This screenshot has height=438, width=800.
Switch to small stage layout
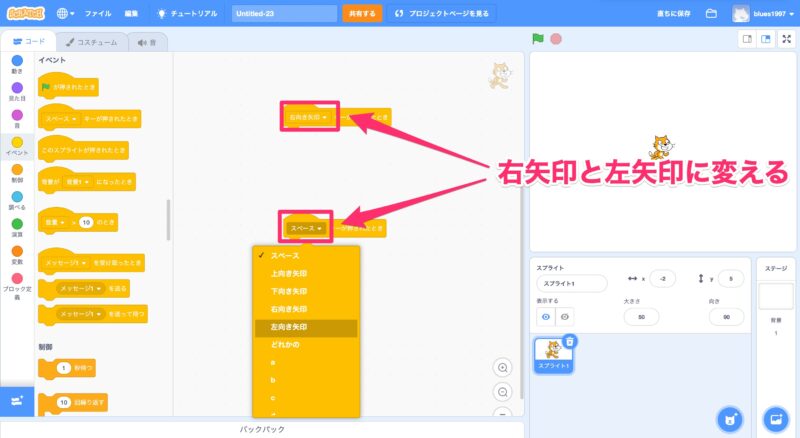[x=746, y=39]
